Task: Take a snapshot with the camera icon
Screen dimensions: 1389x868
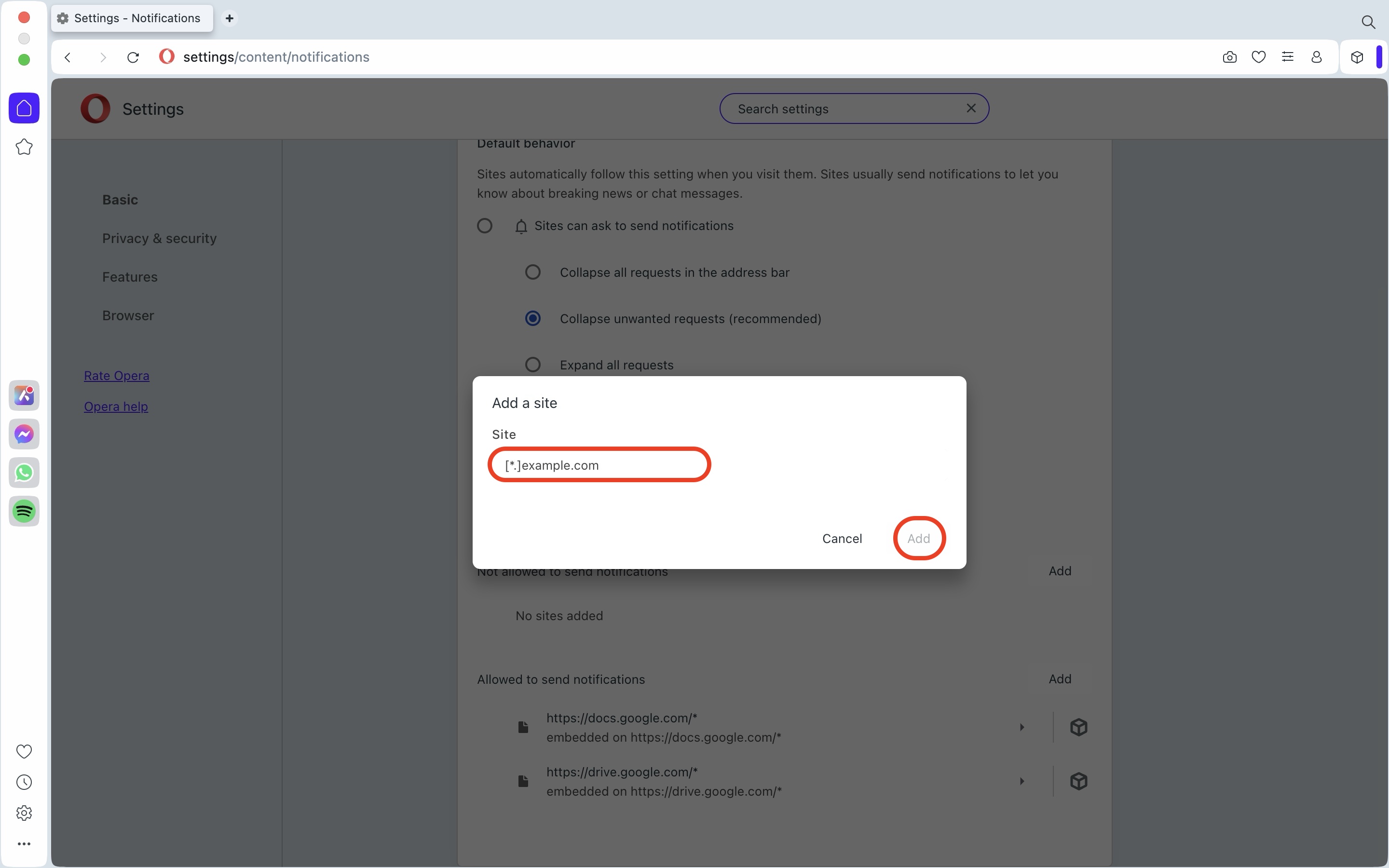Action: point(1229,57)
